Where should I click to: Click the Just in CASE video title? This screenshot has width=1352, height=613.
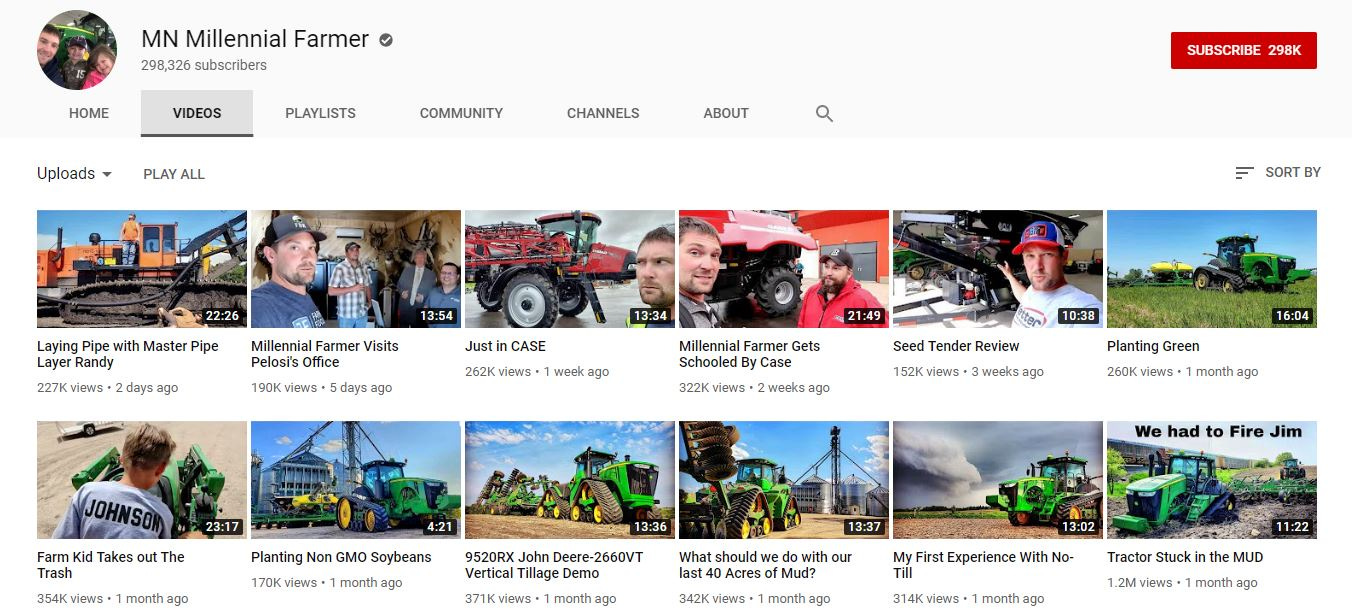[x=505, y=346]
